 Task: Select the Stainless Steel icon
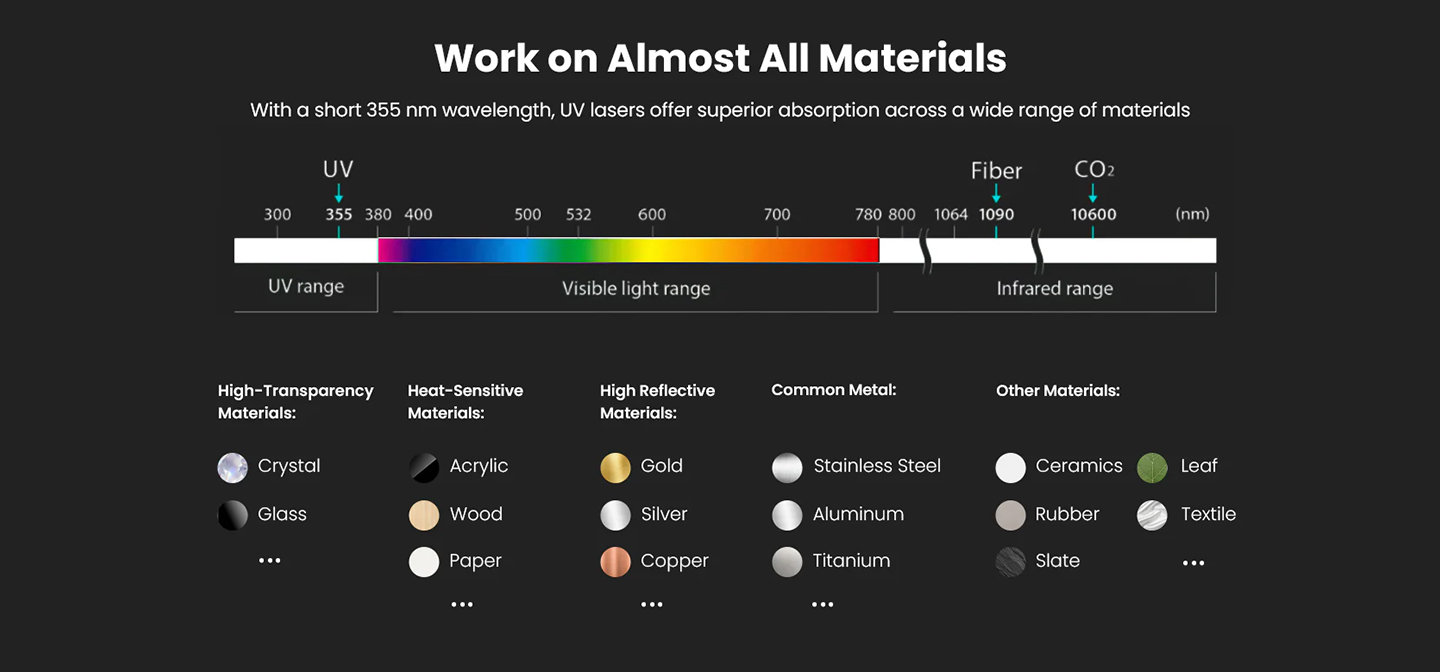click(787, 467)
